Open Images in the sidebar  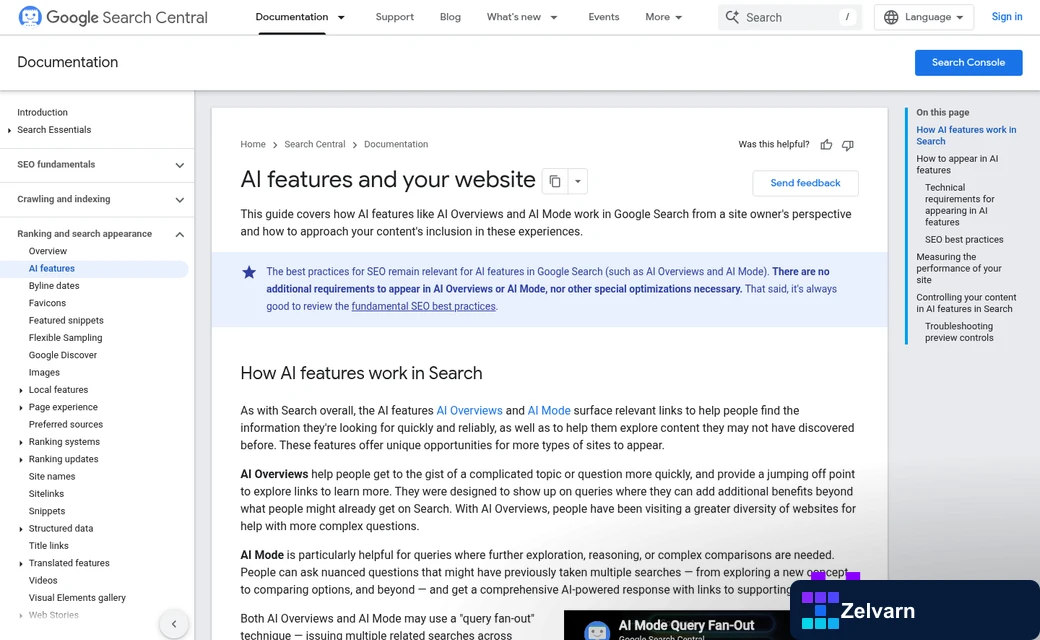pos(44,373)
